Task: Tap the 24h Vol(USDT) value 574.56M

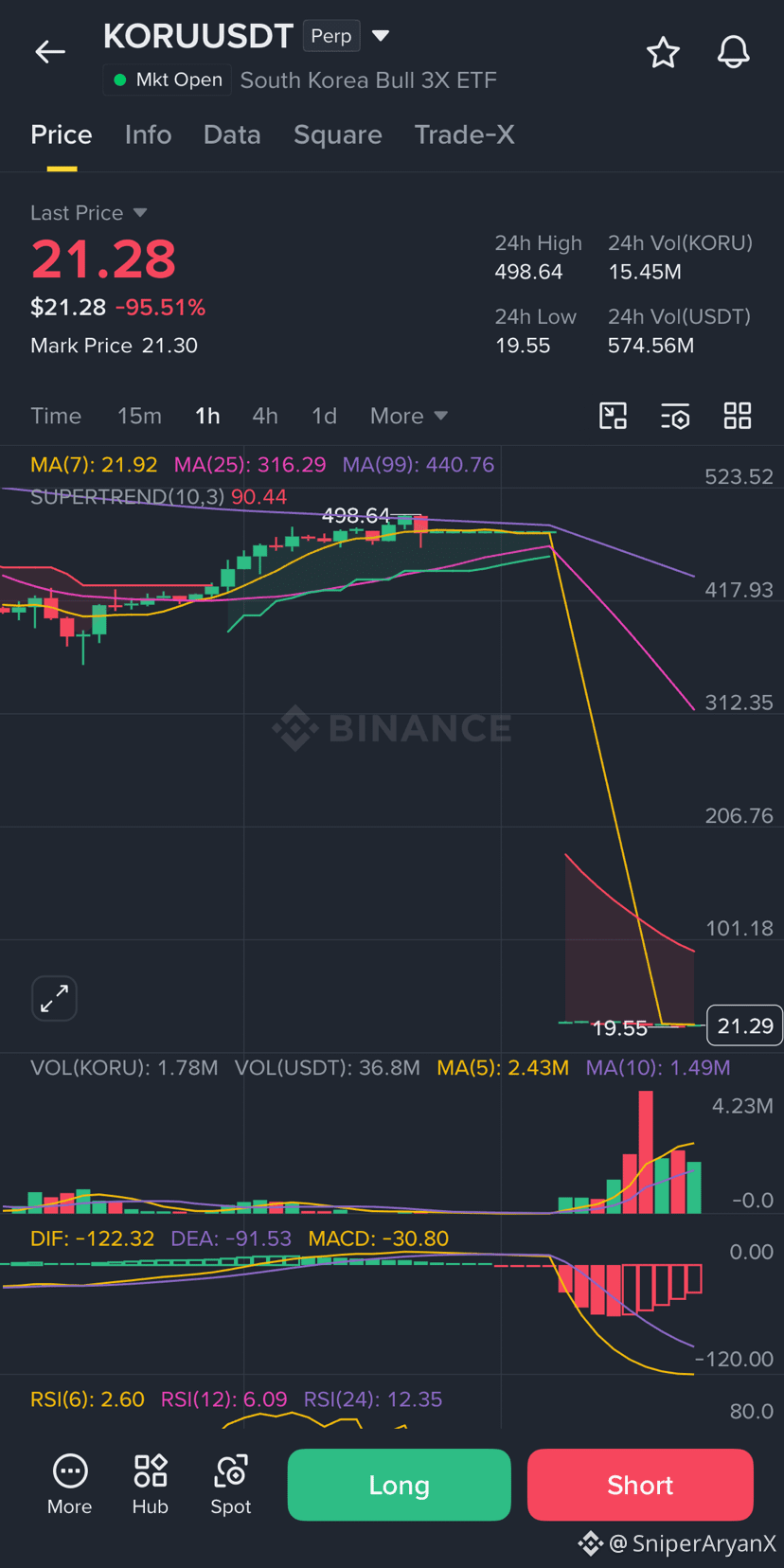Action: click(x=650, y=346)
